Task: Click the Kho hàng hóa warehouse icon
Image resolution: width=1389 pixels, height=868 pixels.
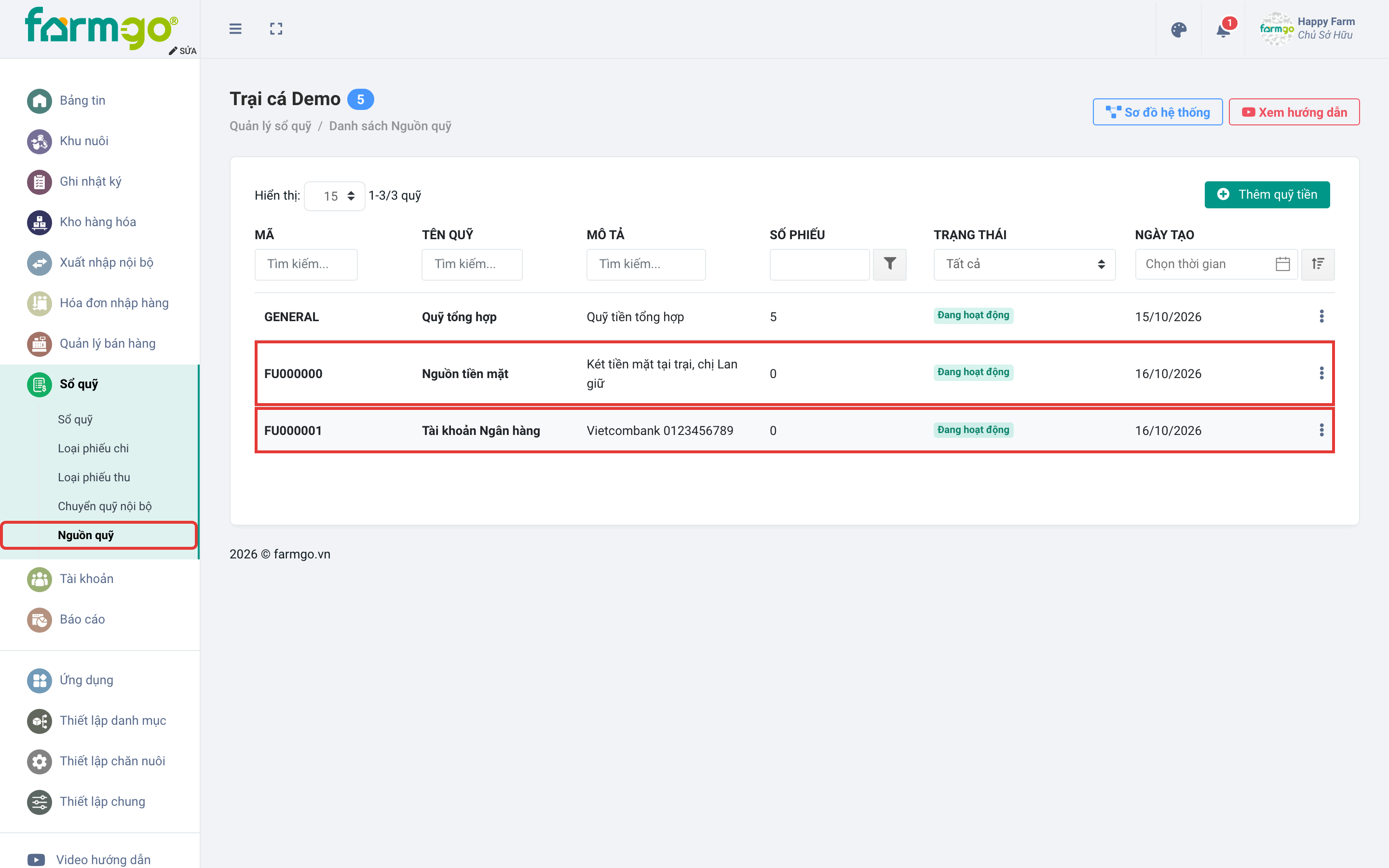Action: click(40, 222)
